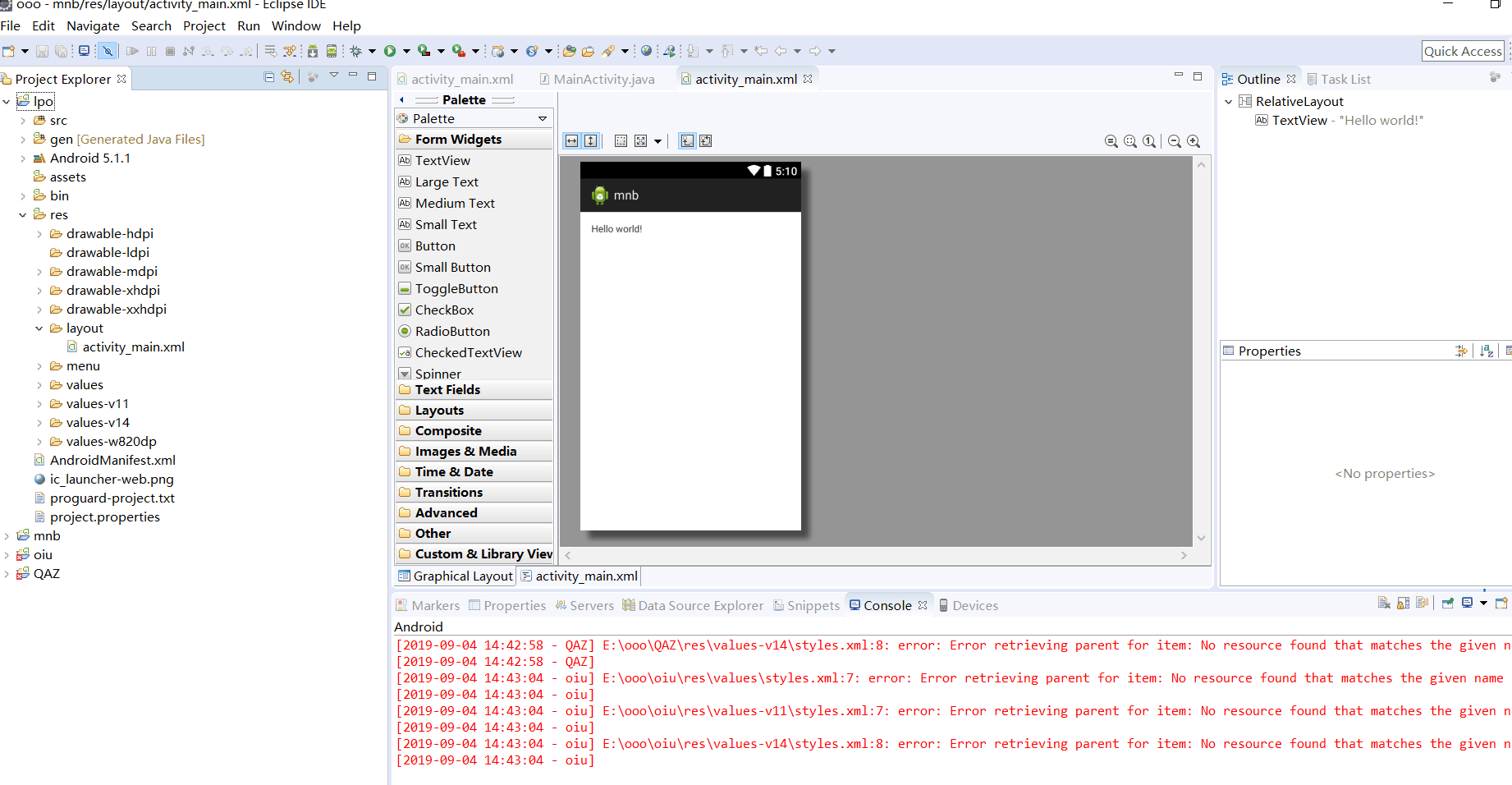Click the canvas horizontal scrollbar
Screen dimensions: 1512x785
click(x=875, y=556)
